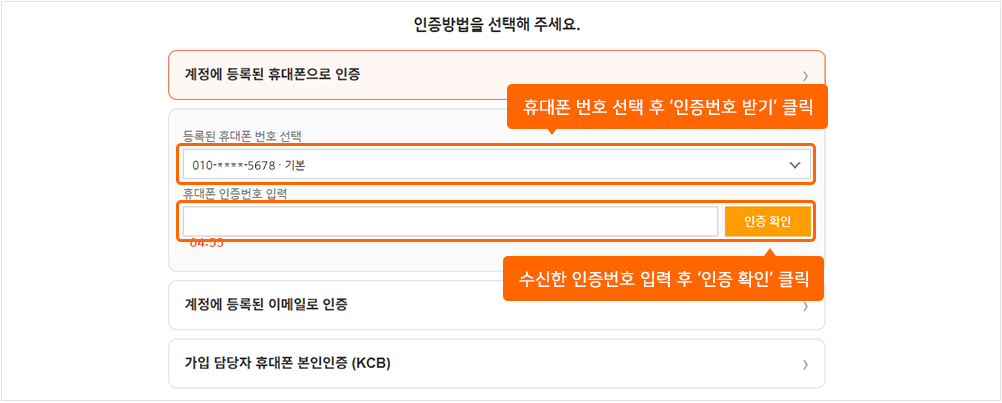Expand the 계정에 등록된 이메일로 인증 chevron
Image resolution: width=1002 pixels, height=403 pixels.
pos(805,307)
